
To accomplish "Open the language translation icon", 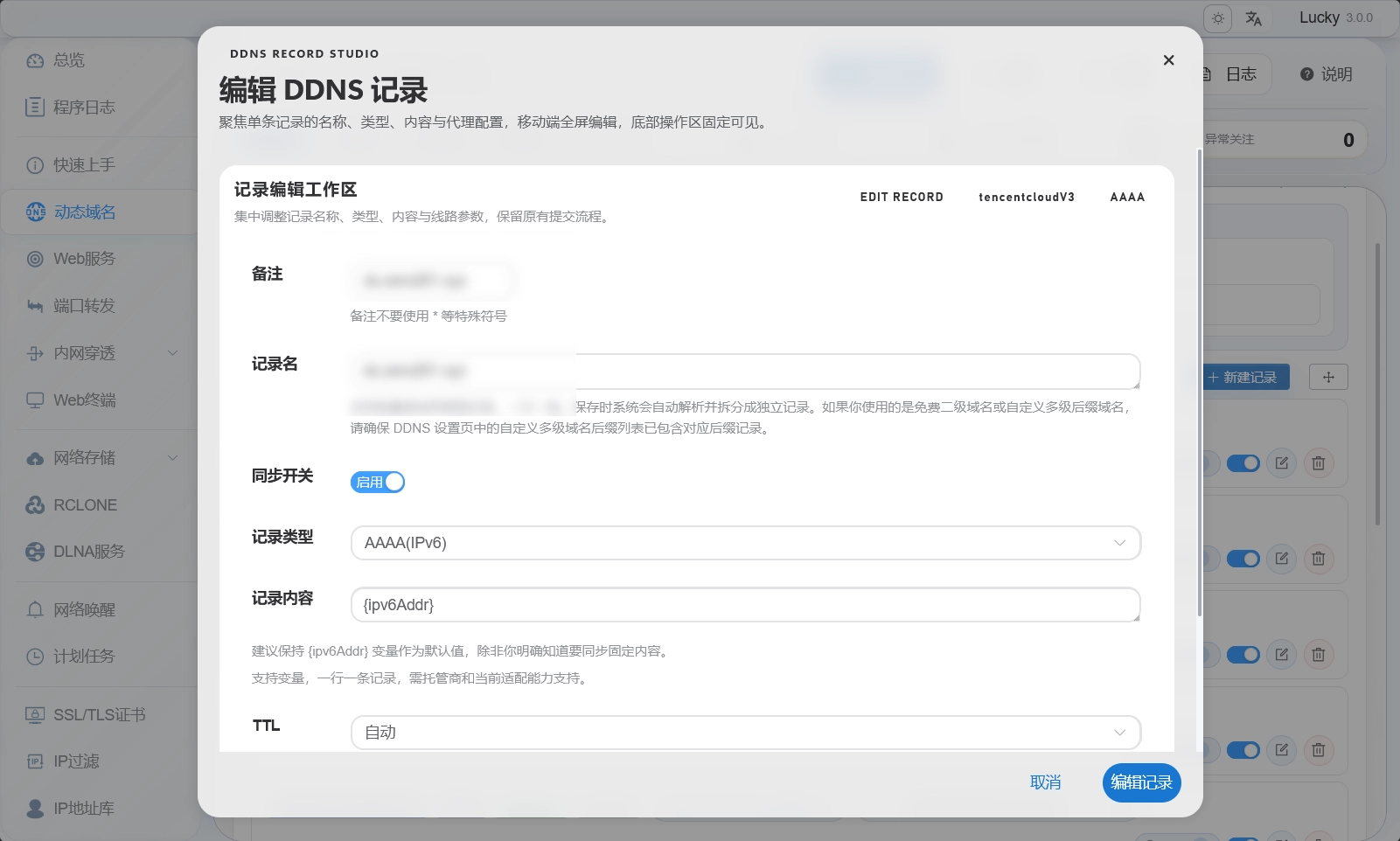I will [1254, 18].
